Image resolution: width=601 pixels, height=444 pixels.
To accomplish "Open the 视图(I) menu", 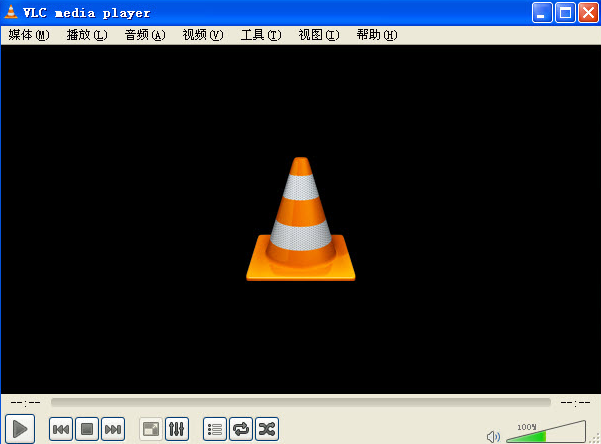I will pyautogui.click(x=319, y=35).
